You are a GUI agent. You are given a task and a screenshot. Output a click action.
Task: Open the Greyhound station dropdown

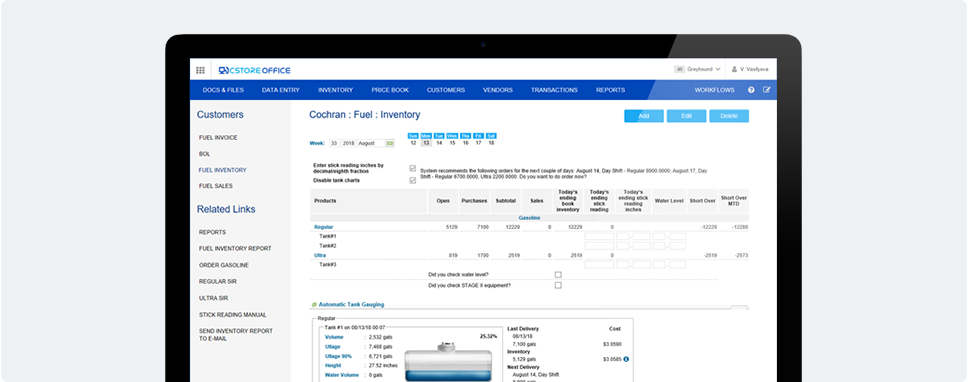698,70
